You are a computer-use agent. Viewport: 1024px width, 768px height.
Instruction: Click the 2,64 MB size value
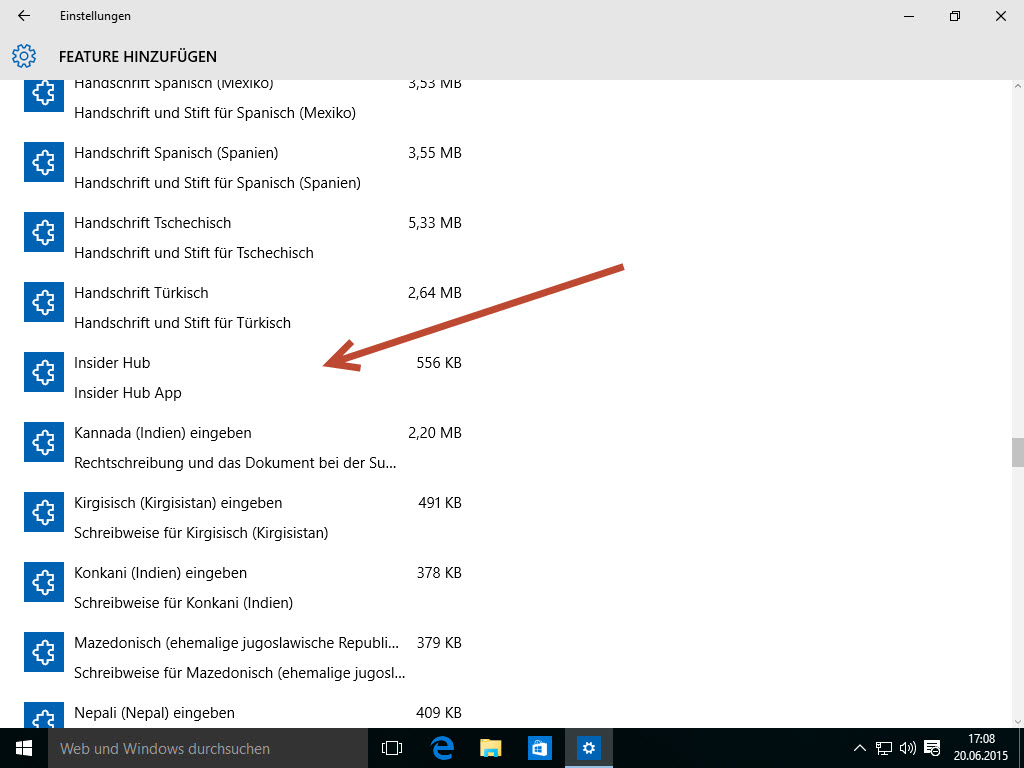click(x=435, y=293)
